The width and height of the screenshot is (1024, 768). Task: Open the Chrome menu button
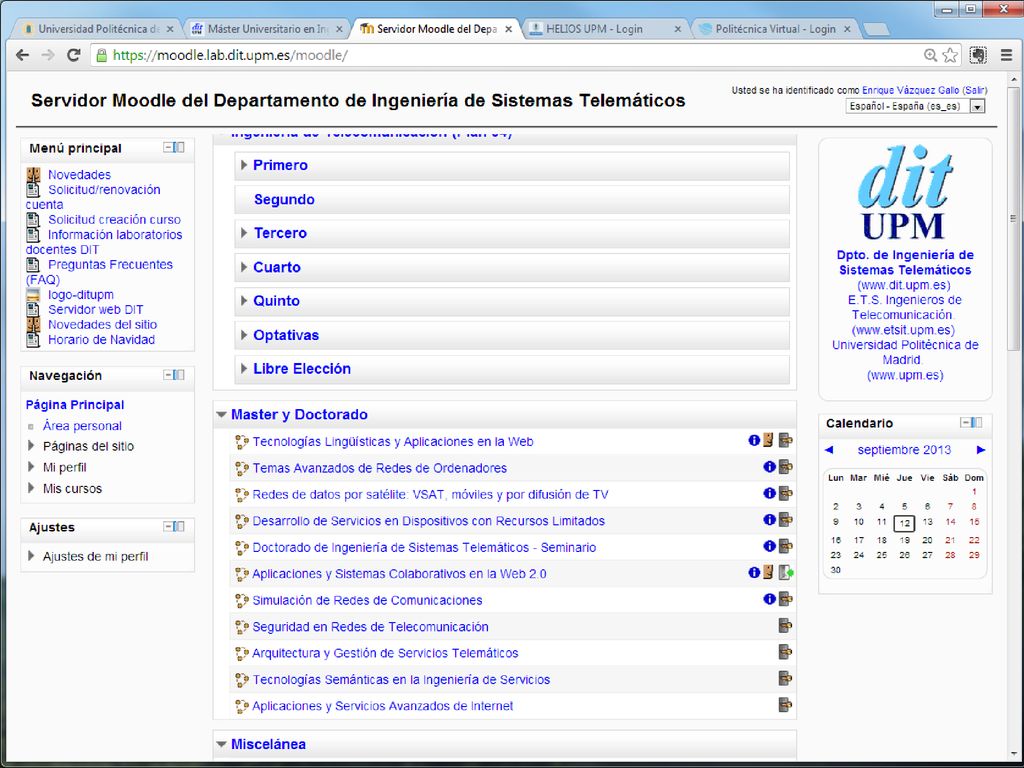click(1006, 56)
